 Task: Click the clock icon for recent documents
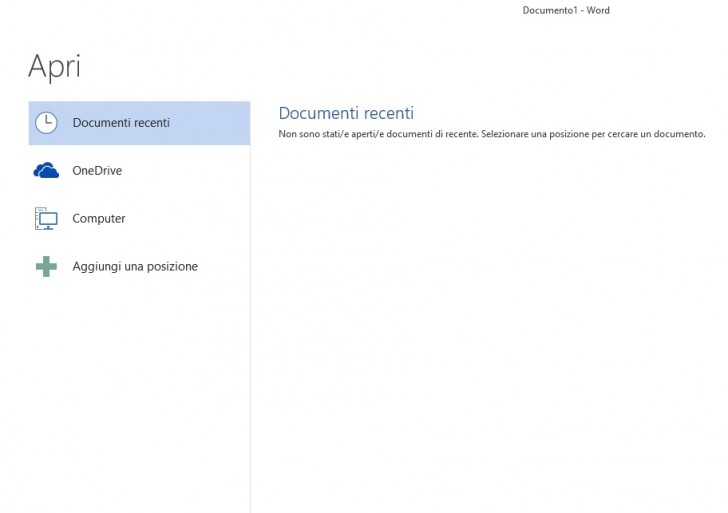(46, 123)
